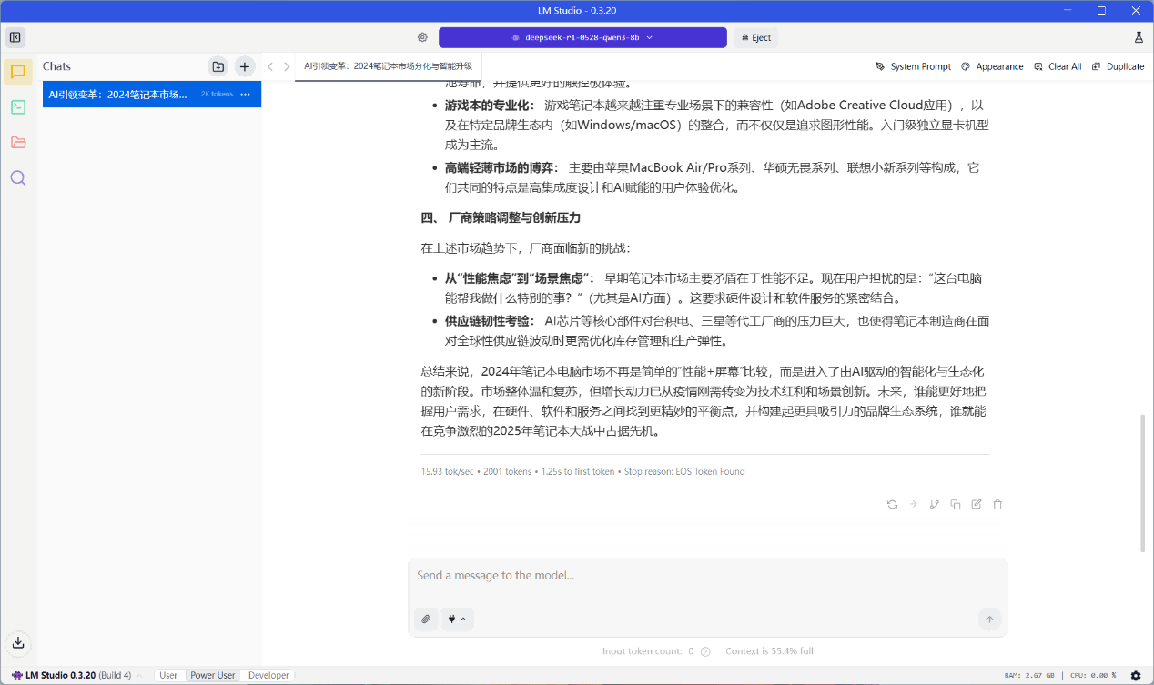This screenshot has width=1154, height=685.
Task: Regenerate the assistant response
Action: click(891, 504)
